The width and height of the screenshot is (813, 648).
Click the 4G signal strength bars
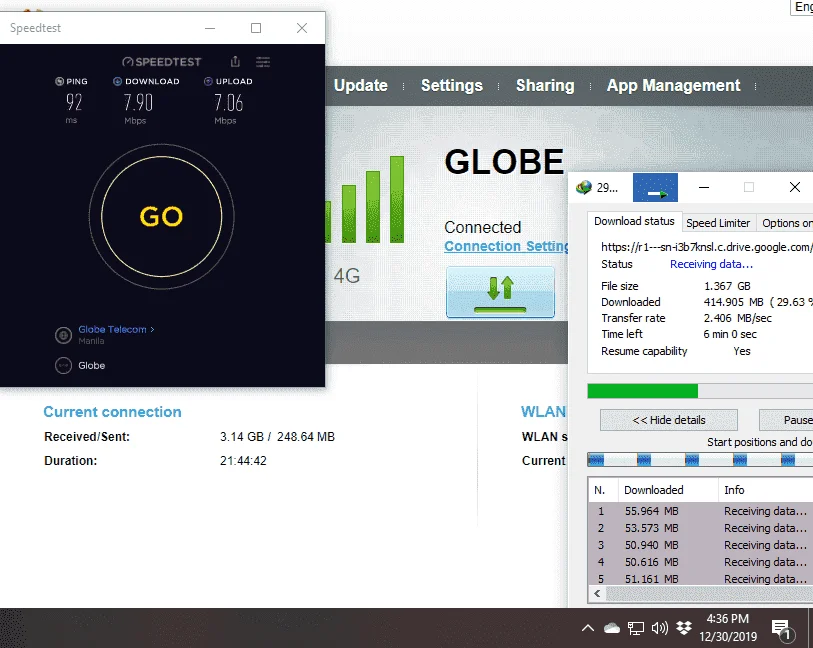click(x=365, y=200)
